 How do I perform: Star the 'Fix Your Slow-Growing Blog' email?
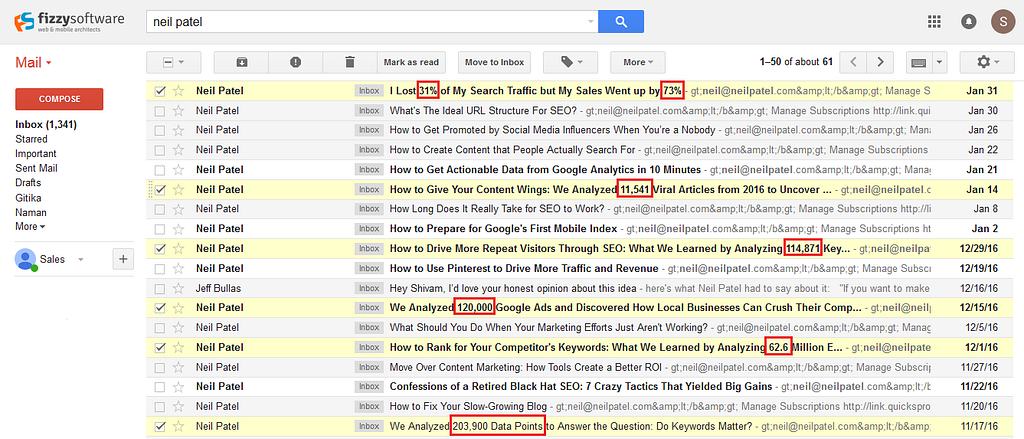click(x=178, y=406)
